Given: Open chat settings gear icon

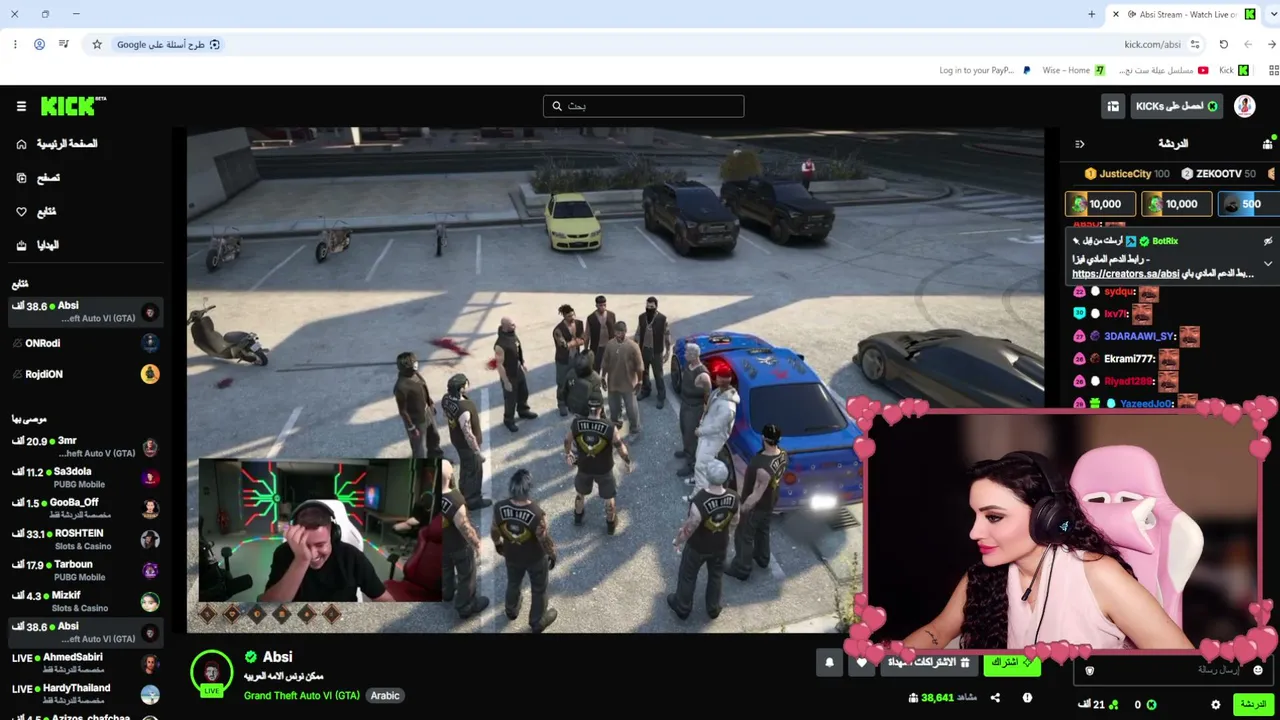Looking at the screenshot, I should [1216, 705].
